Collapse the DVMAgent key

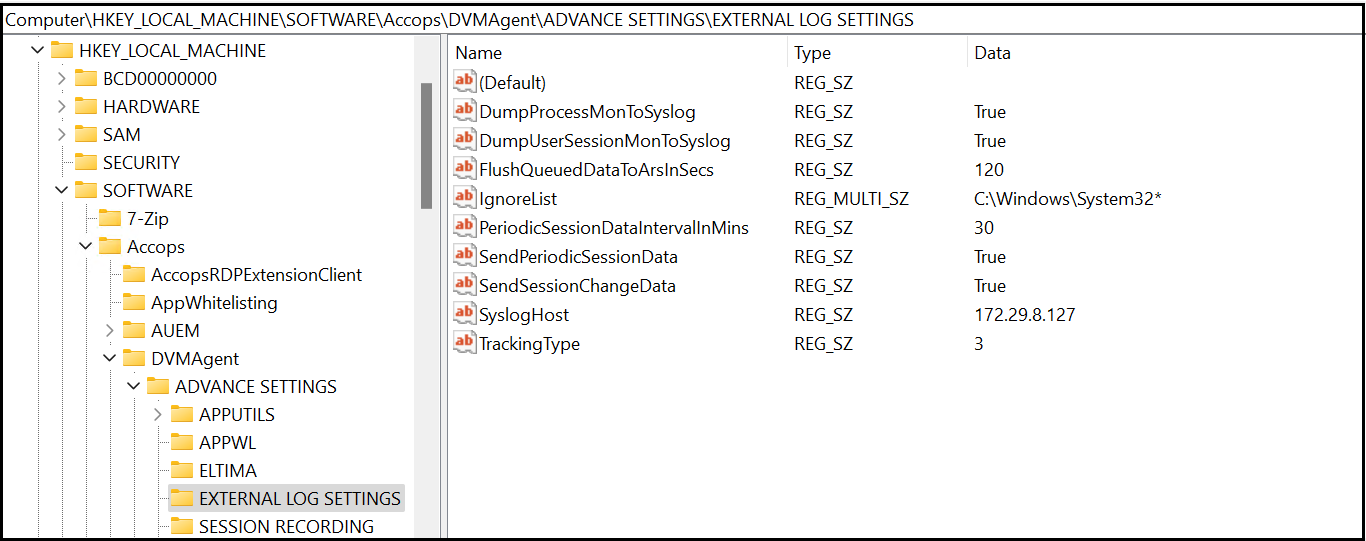110,358
